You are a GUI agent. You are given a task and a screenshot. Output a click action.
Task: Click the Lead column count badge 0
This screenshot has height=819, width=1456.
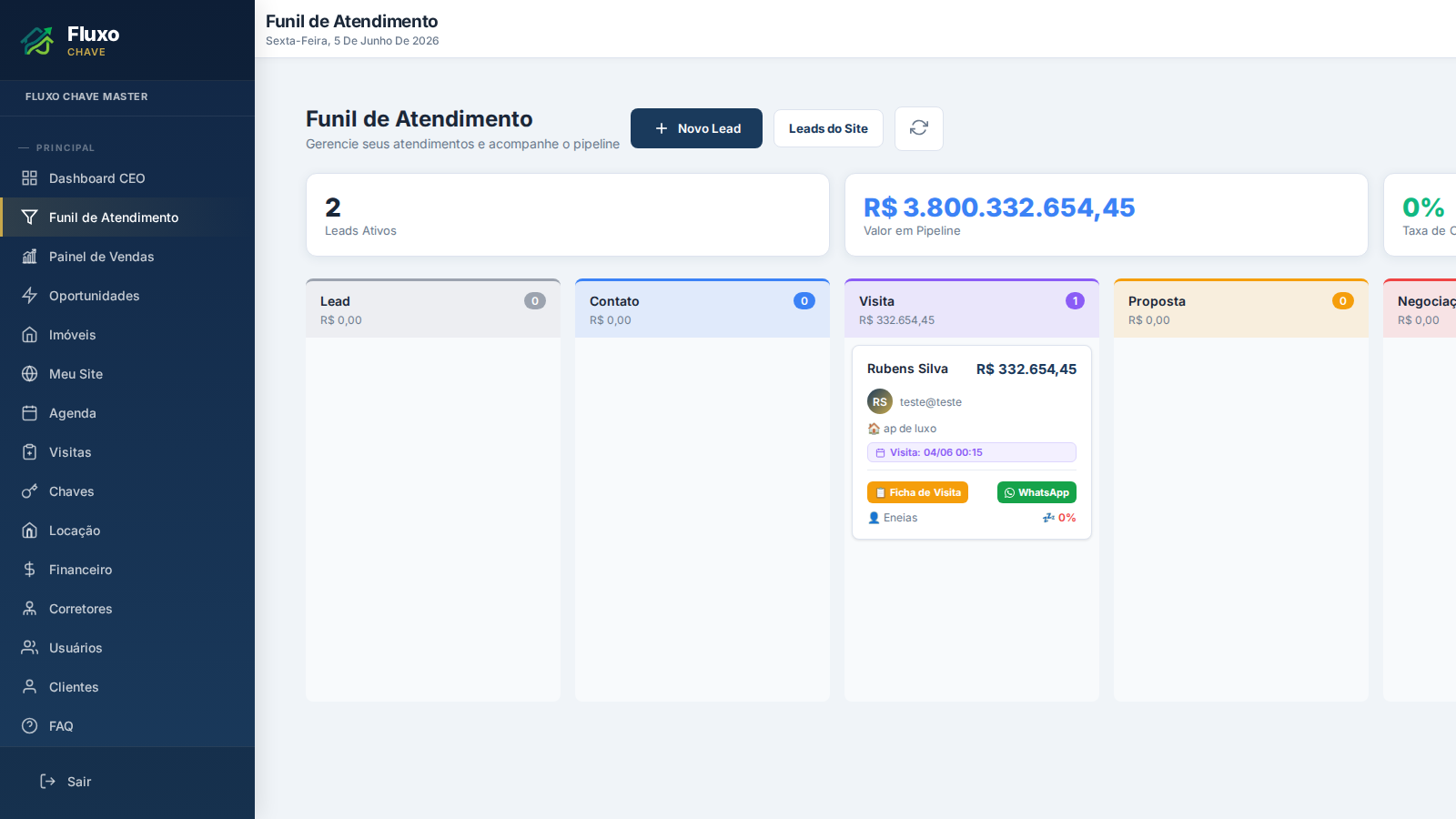[535, 300]
